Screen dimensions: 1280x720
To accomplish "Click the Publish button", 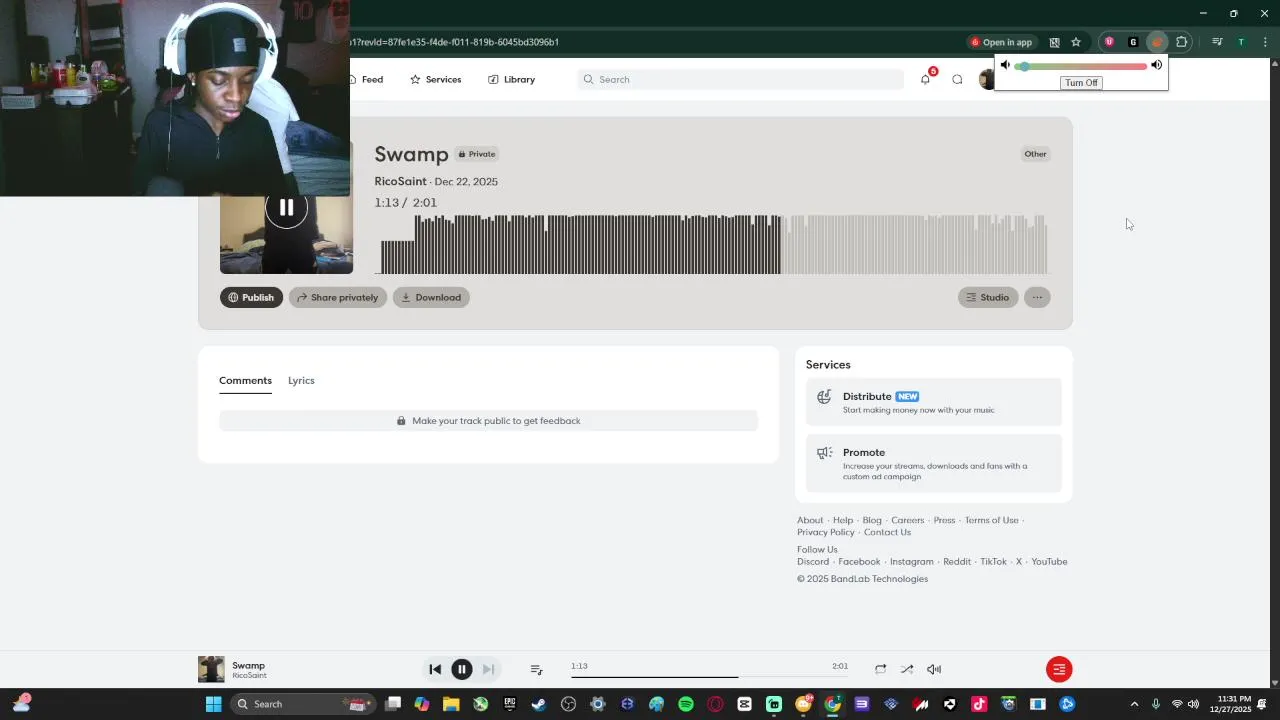I will [x=251, y=297].
